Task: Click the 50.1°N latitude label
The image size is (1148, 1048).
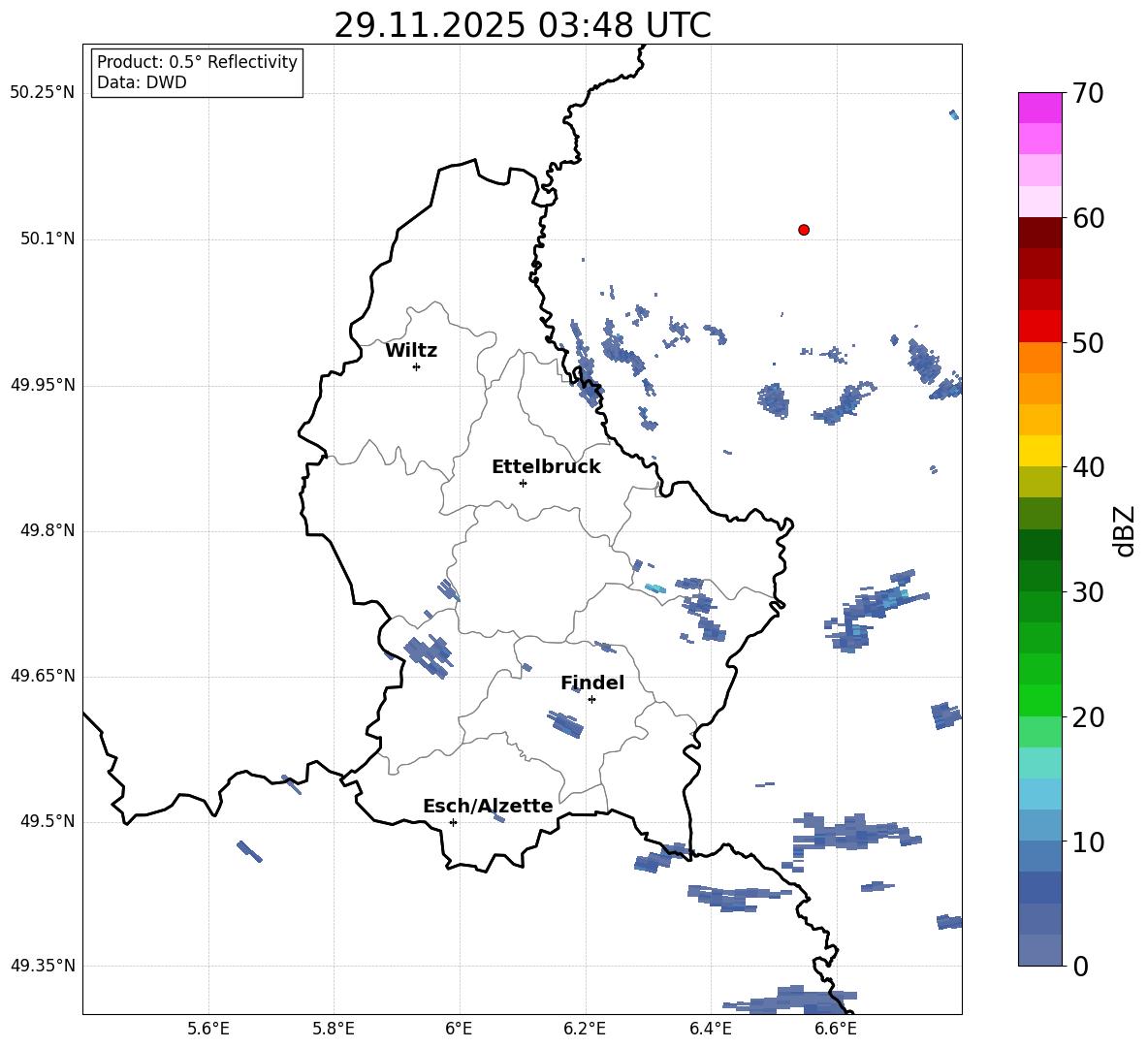Action: (x=48, y=238)
